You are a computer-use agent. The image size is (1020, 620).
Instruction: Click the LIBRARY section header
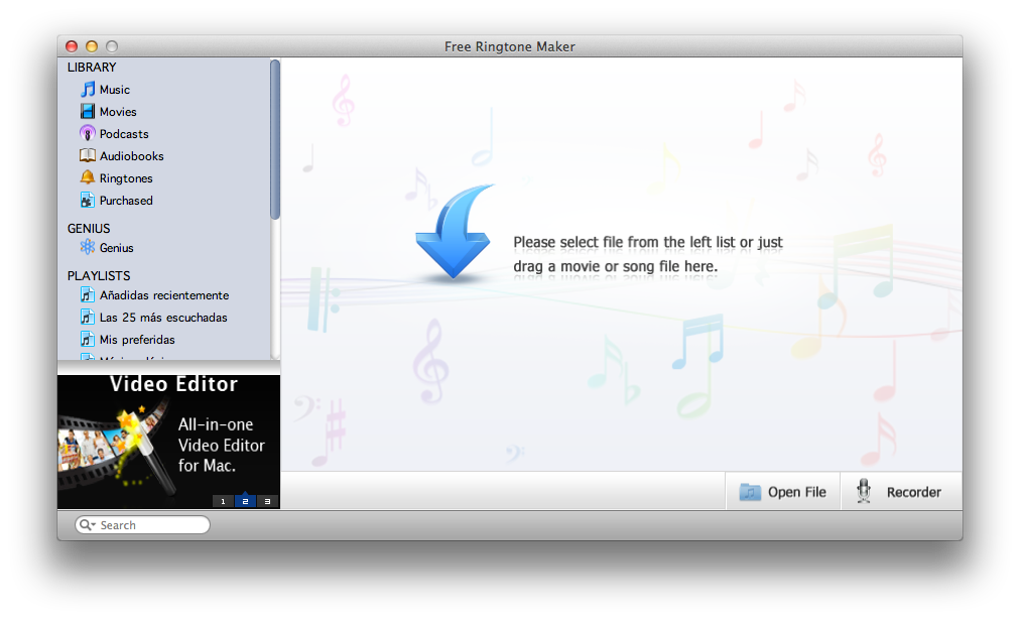92,67
